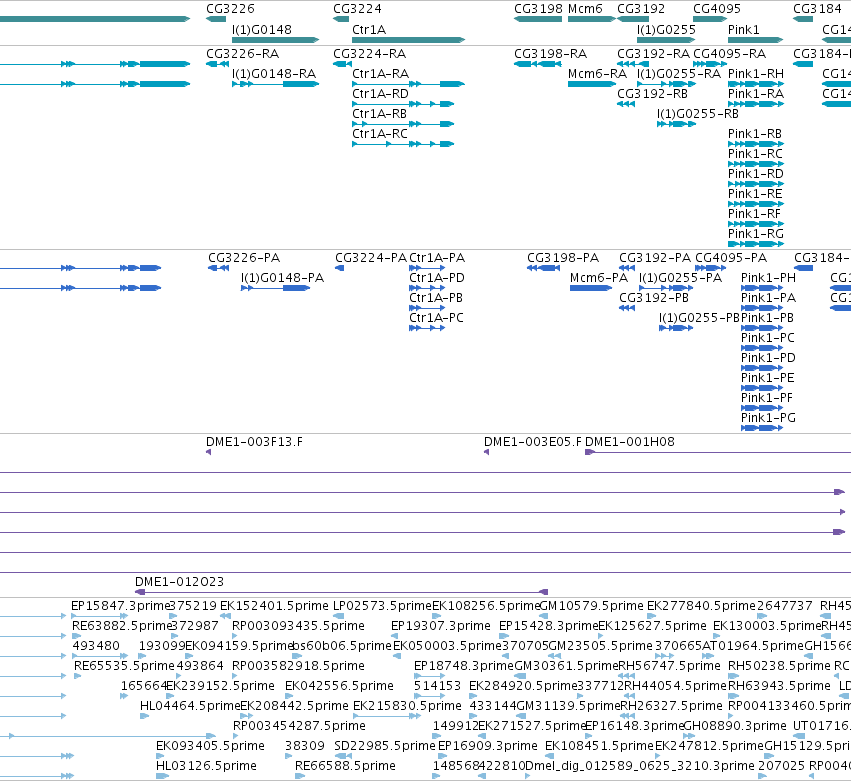Select the HL04464.5prime EST label
This screenshot has width=851, height=781.
coord(190,706)
